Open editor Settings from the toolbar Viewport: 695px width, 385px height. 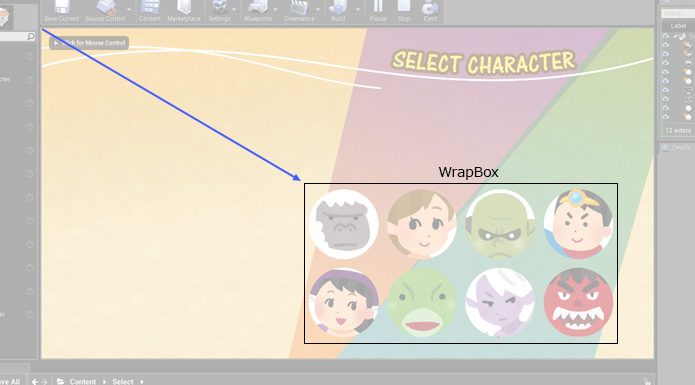tap(219, 11)
